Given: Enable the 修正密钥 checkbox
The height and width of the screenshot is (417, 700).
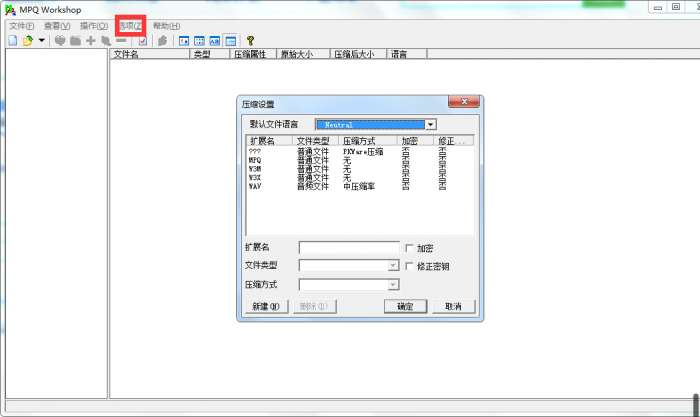Looking at the screenshot, I should click(x=409, y=266).
